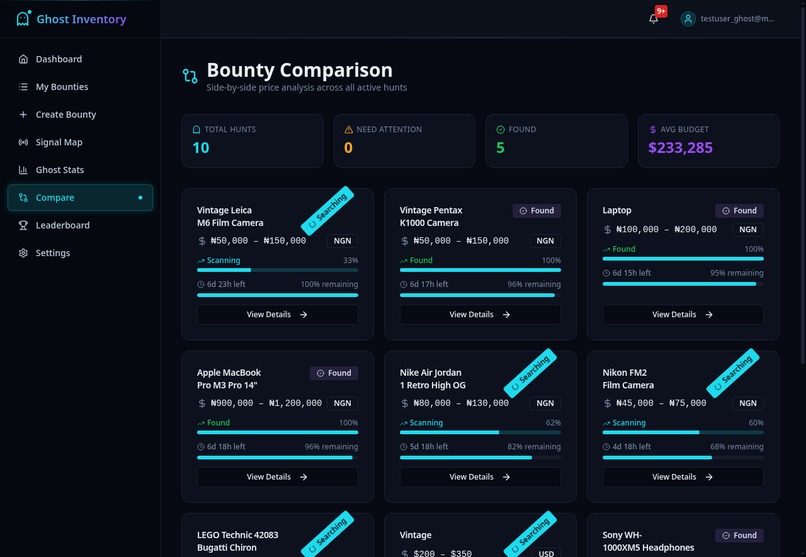Click trend icon beside Found on Vintage Pentax card

coord(404,261)
